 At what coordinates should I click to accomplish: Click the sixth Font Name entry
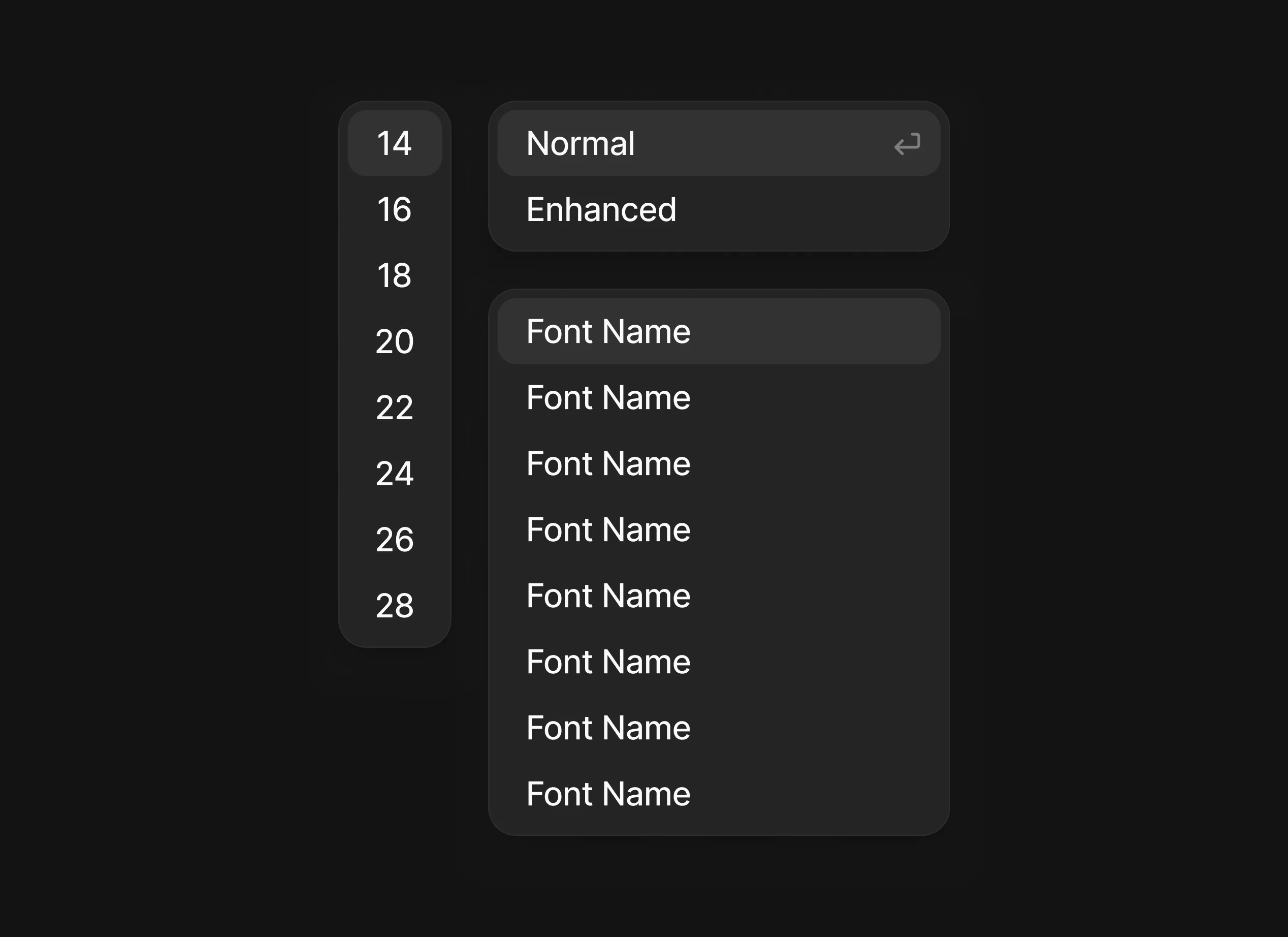pos(607,662)
